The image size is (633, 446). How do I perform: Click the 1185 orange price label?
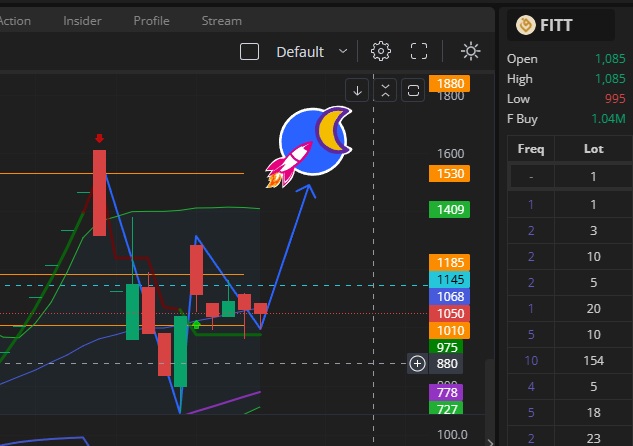point(449,262)
